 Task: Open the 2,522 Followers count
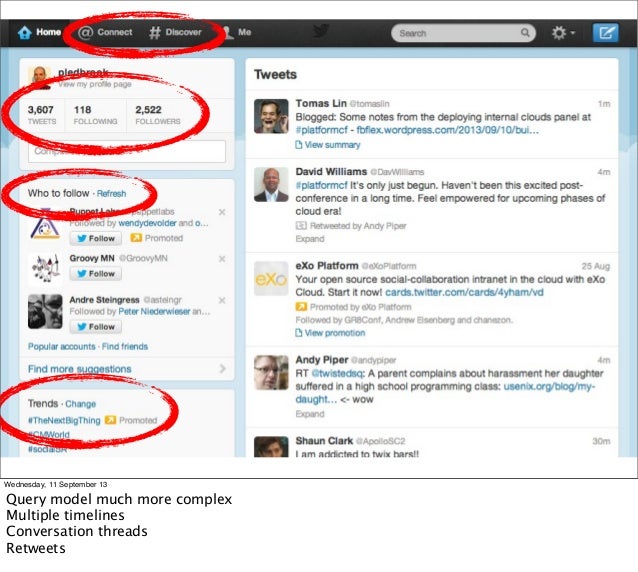point(157,115)
